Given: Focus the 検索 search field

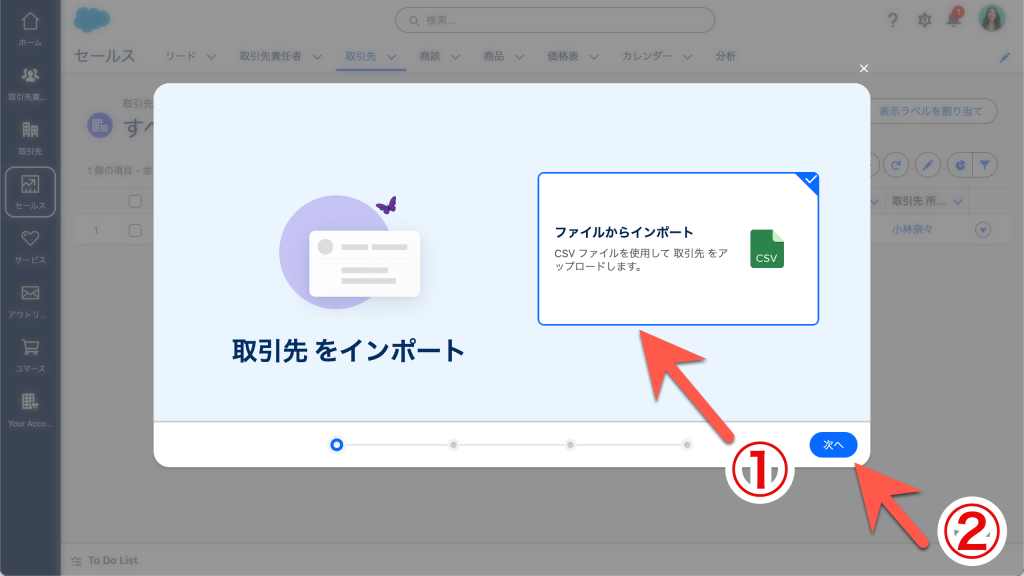Looking at the screenshot, I should tap(554, 20).
